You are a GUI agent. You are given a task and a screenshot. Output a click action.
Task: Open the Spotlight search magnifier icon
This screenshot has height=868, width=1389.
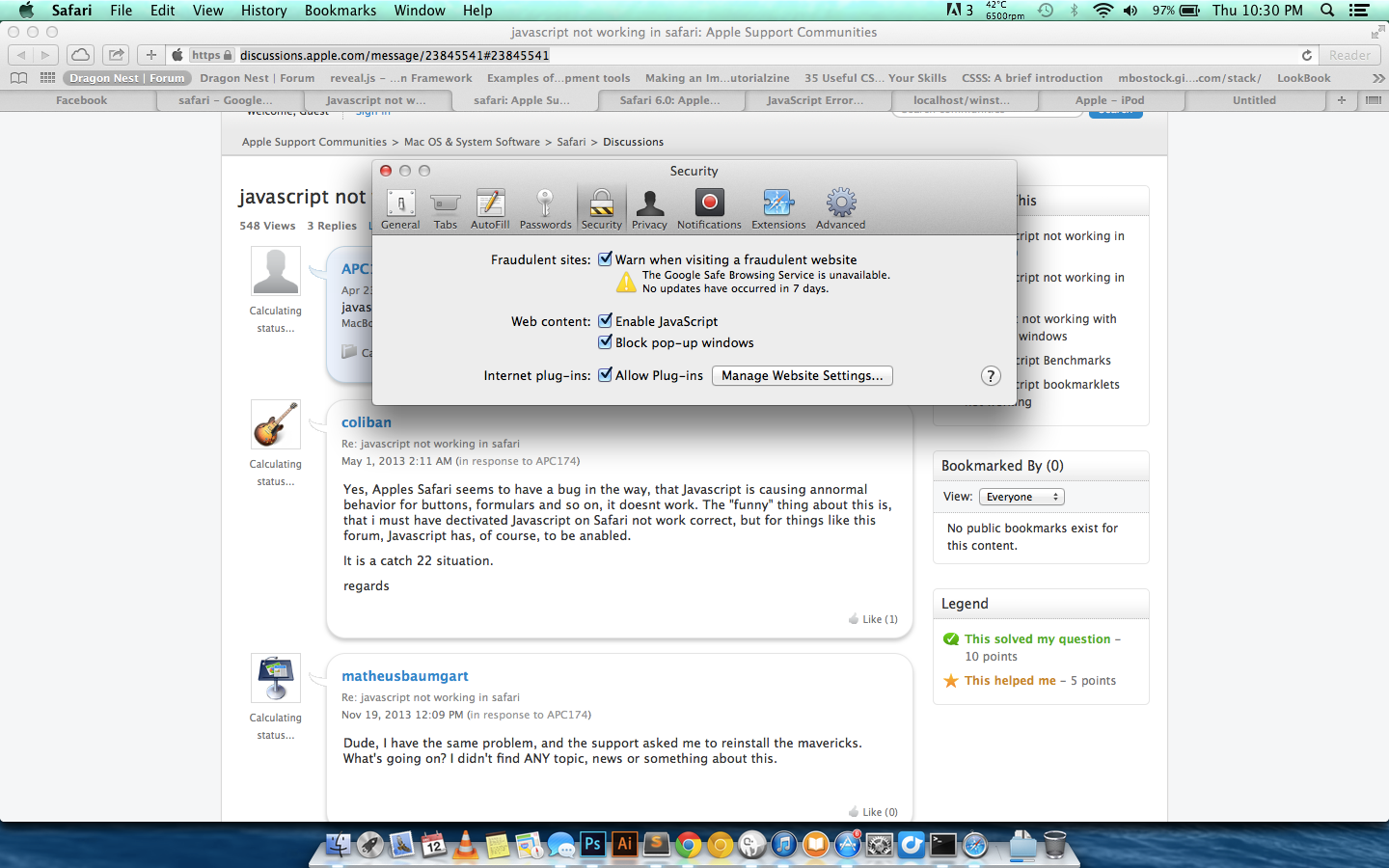pyautogui.click(x=1327, y=11)
